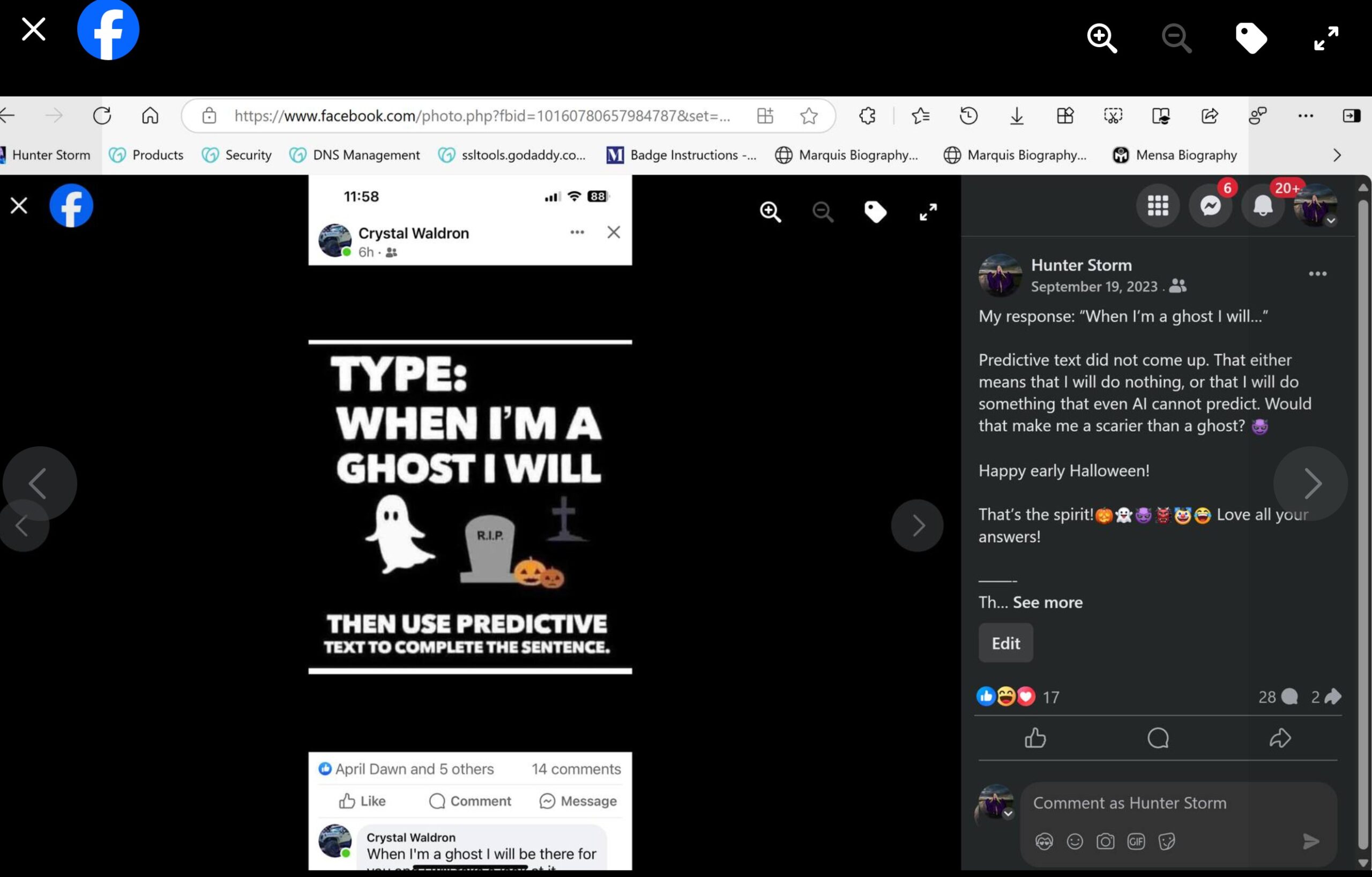The width and height of the screenshot is (1372, 877).
Task: Click the top tag photo icon
Action: [1251, 38]
